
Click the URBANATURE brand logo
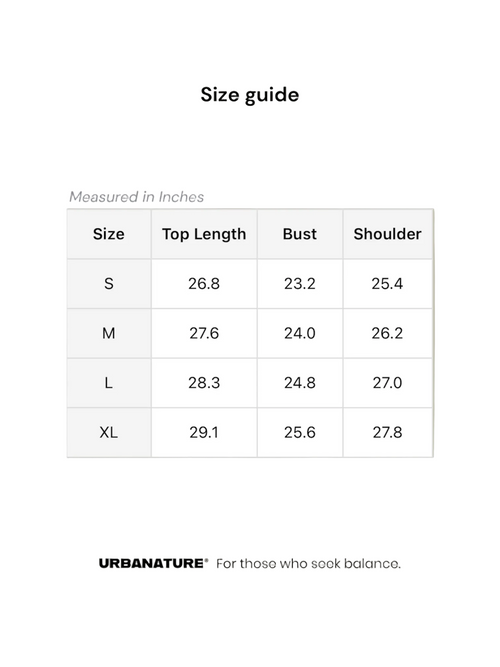[x=154, y=564]
